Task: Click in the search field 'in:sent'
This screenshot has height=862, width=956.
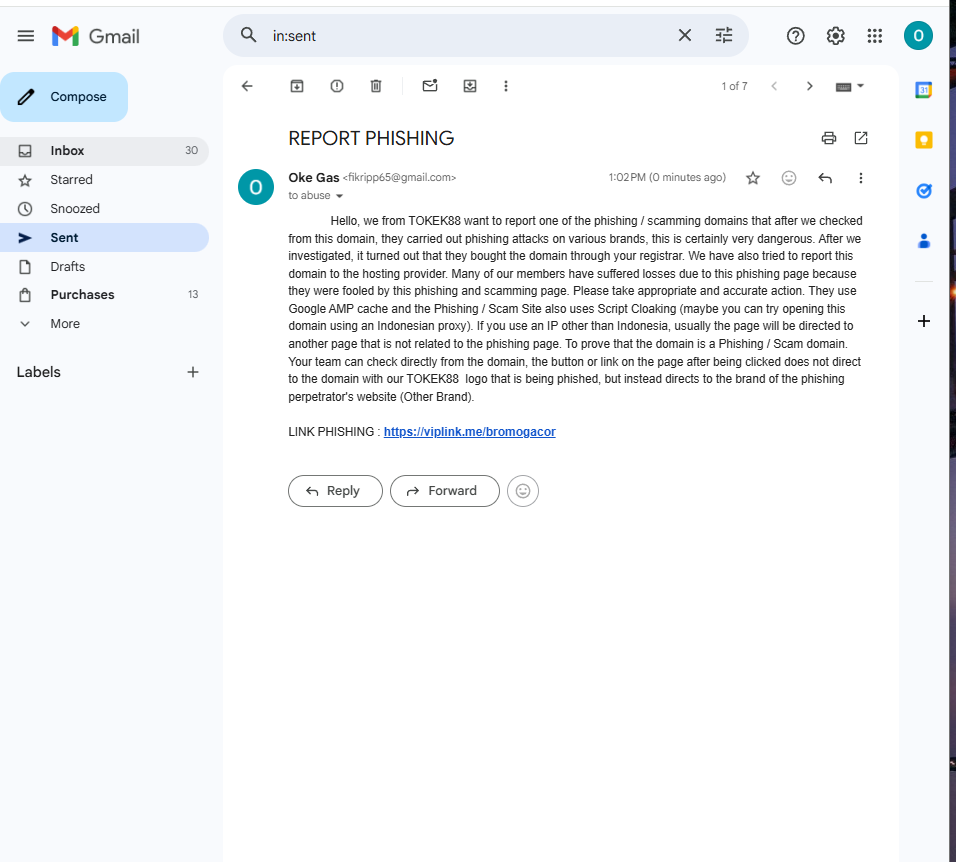Action: [x=469, y=36]
